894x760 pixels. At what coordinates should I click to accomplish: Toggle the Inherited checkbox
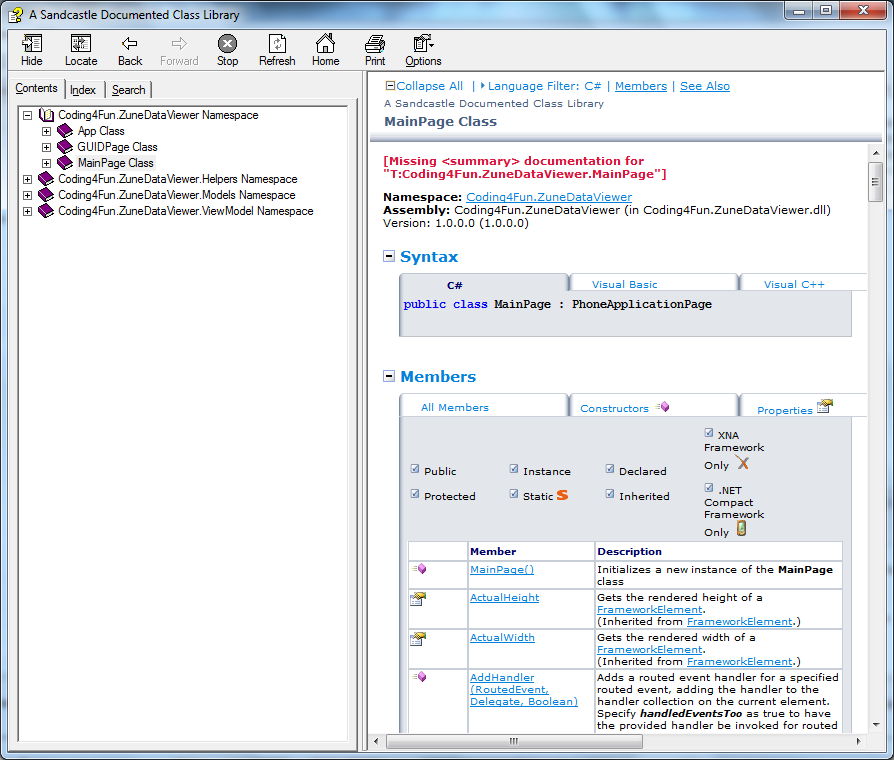point(610,494)
